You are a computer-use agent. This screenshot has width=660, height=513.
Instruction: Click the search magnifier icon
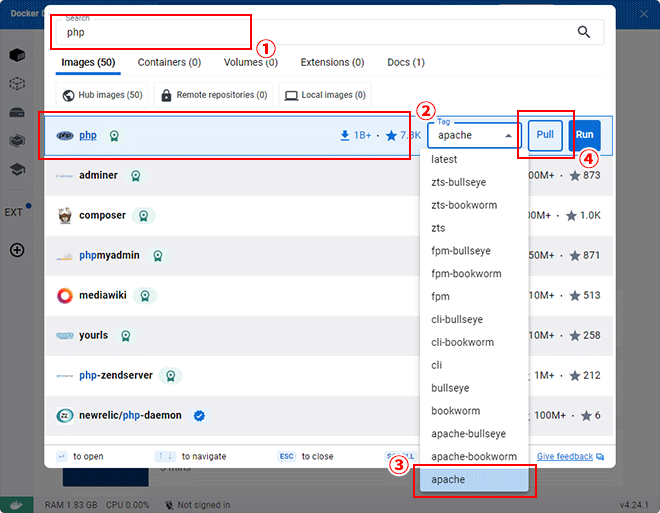583,32
